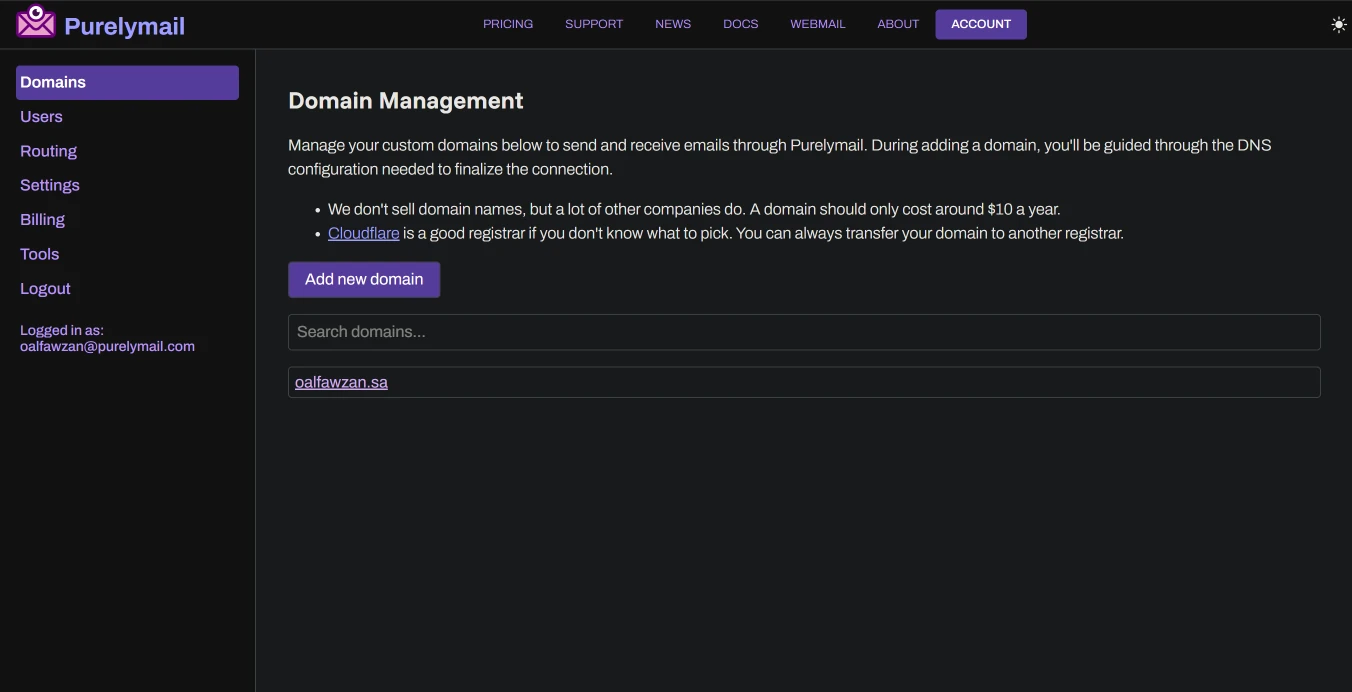This screenshot has height=692, width=1352.
Task: Go to the Support page
Action: 594,24
